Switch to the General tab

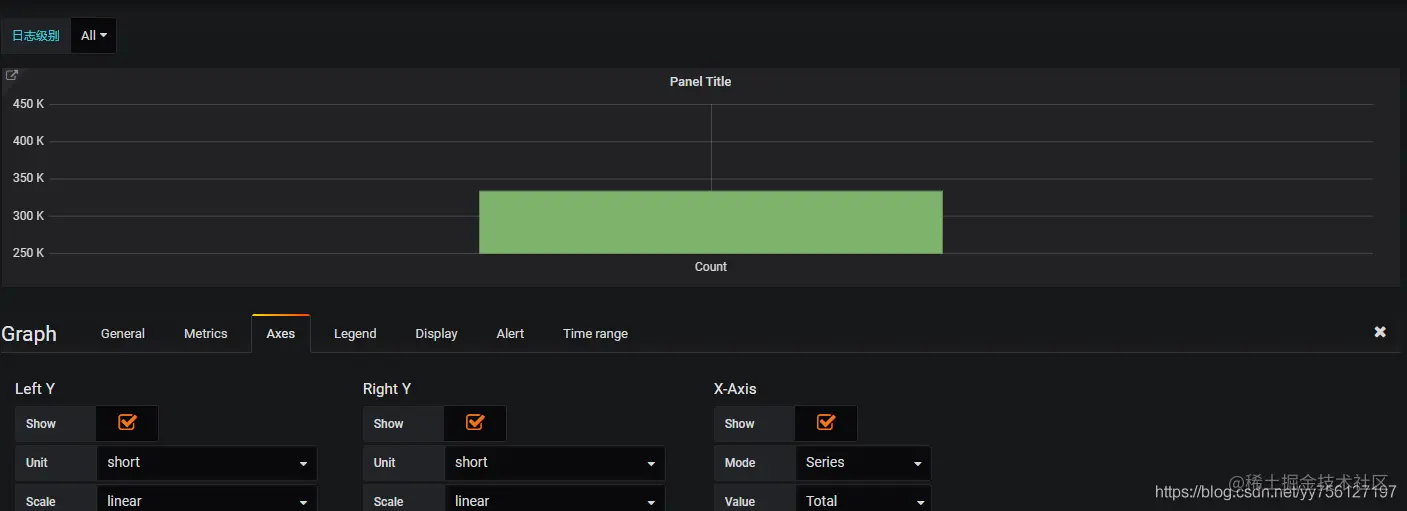click(x=123, y=333)
